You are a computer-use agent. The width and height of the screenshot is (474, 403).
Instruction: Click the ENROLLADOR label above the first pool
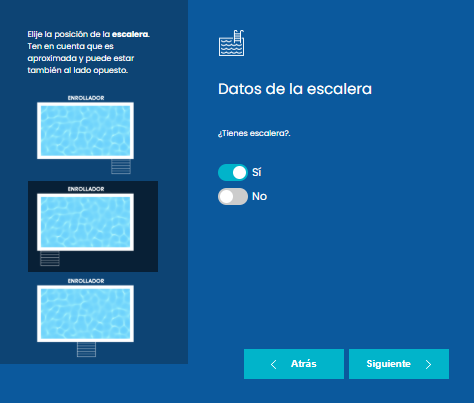(x=86, y=98)
